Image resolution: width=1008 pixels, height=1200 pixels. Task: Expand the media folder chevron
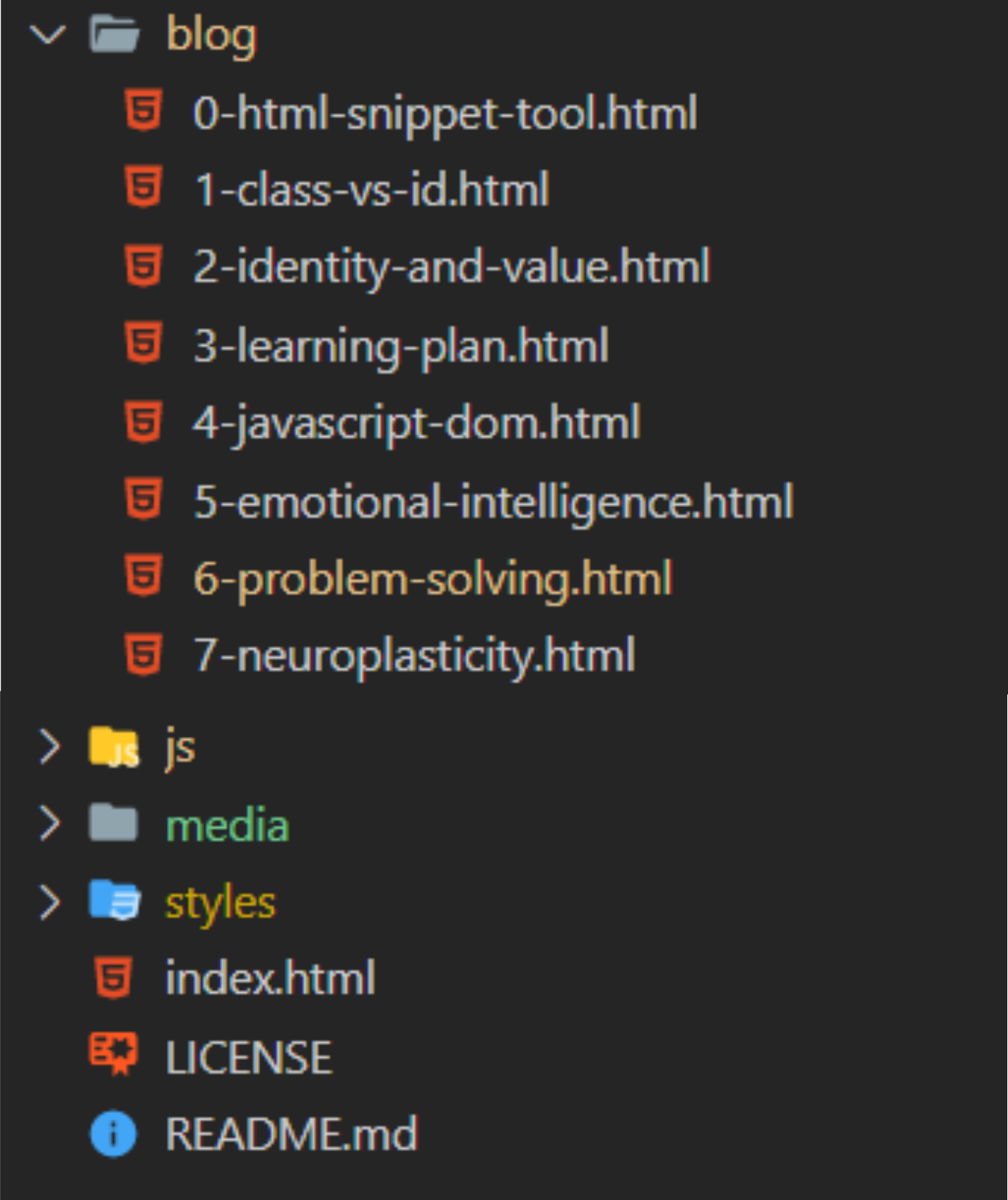pos(49,824)
